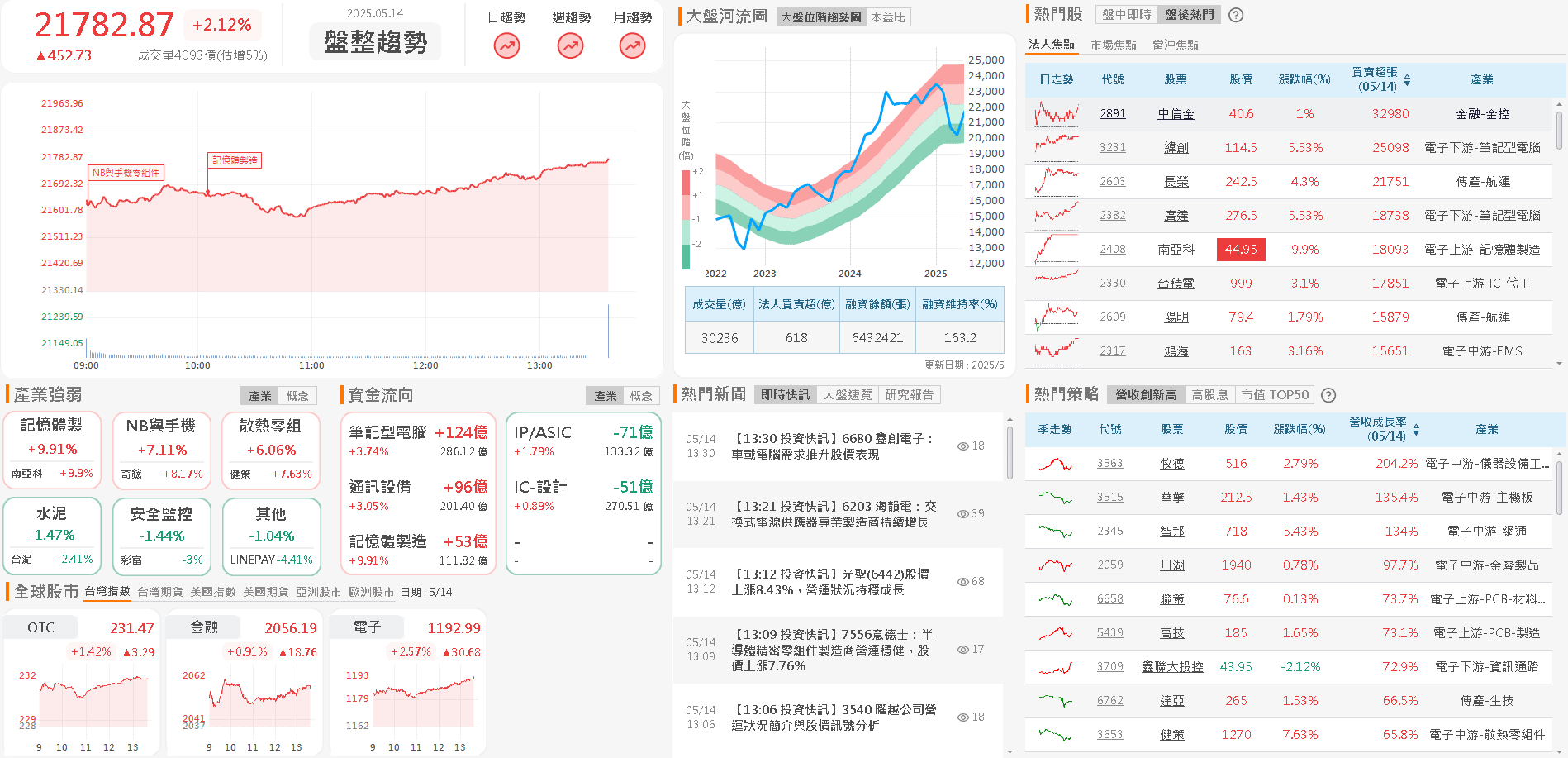Viewport: 1568px width, 758px height.
Task: Toggle 資金流向 to 產業 view
Action: coord(606,396)
